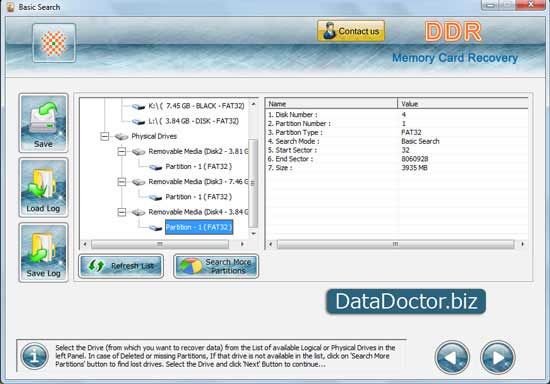Select L:\ 3.84 GB DISK FAT32 drive
550x384 pixels.
click(193, 121)
